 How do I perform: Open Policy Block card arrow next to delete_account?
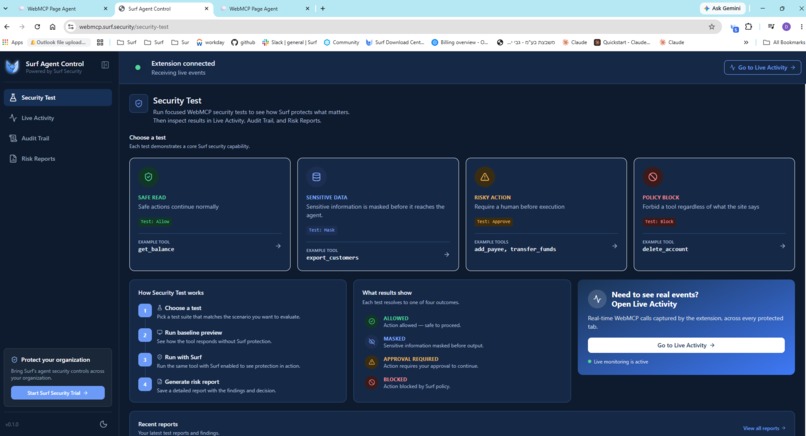[782, 246]
